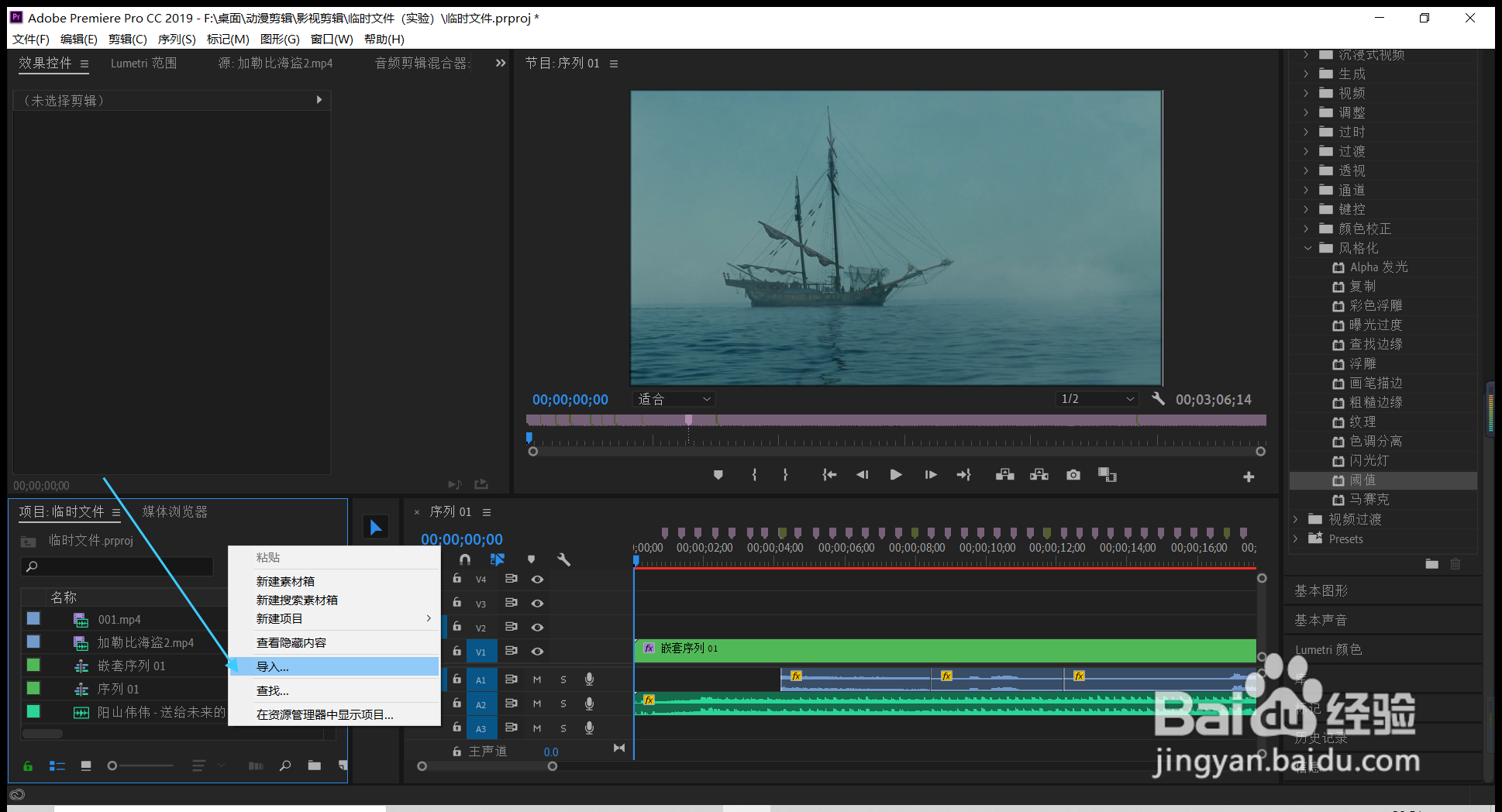Viewport: 1502px width, 812px height.
Task: Click Go to Out point
Action: point(964,475)
